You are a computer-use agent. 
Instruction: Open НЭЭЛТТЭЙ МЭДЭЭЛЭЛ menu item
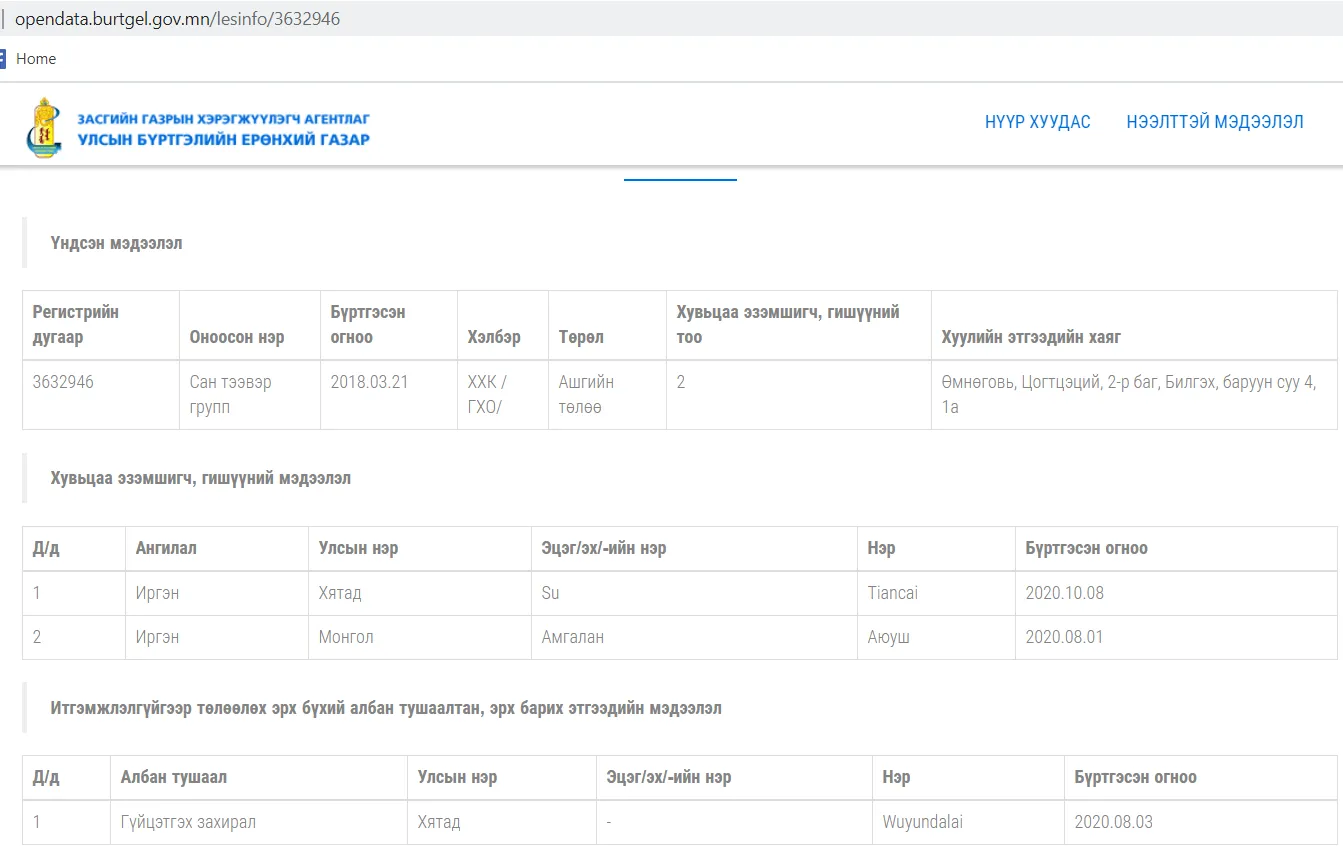1215,122
